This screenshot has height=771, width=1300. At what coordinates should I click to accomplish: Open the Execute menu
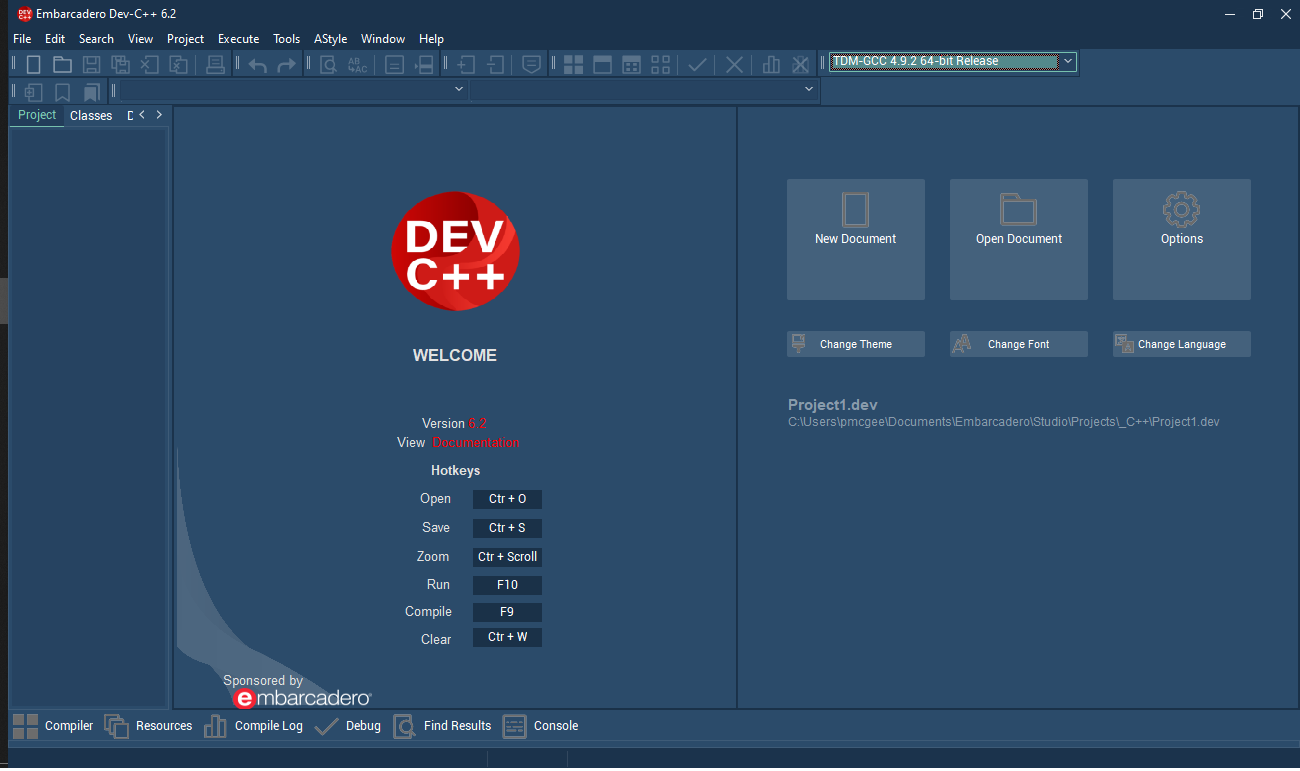click(x=239, y=39)
